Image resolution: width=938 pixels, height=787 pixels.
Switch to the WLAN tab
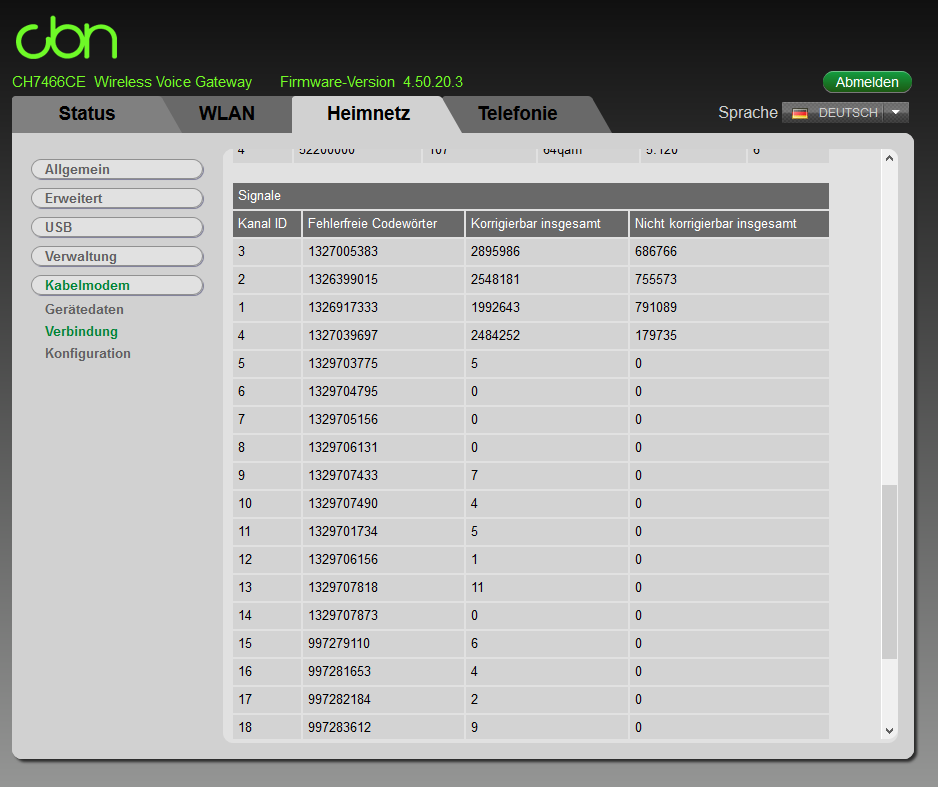[x=227, y=114]
